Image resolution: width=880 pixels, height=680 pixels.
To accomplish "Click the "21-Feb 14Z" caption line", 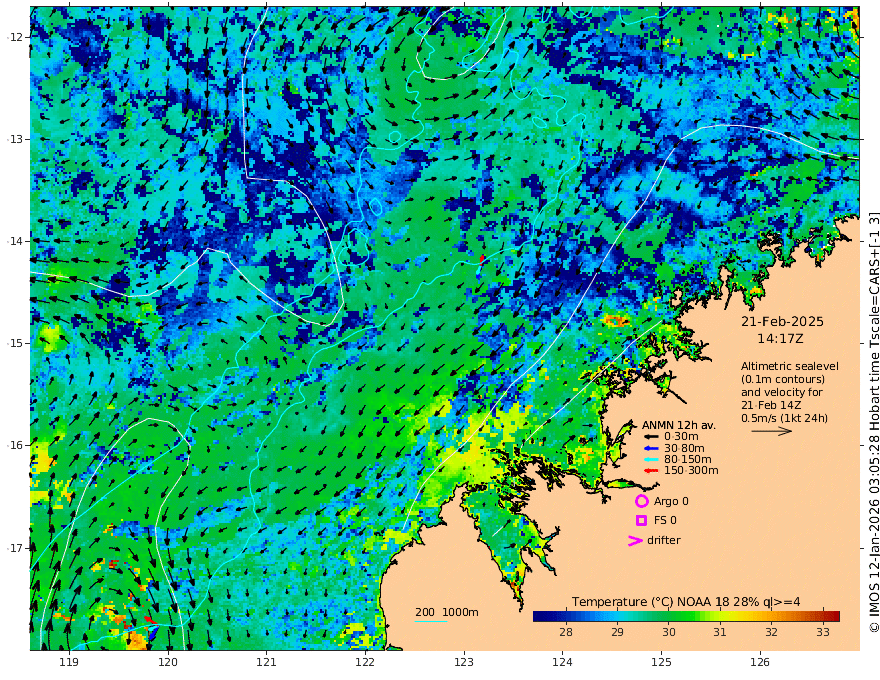I will [771, 405].
